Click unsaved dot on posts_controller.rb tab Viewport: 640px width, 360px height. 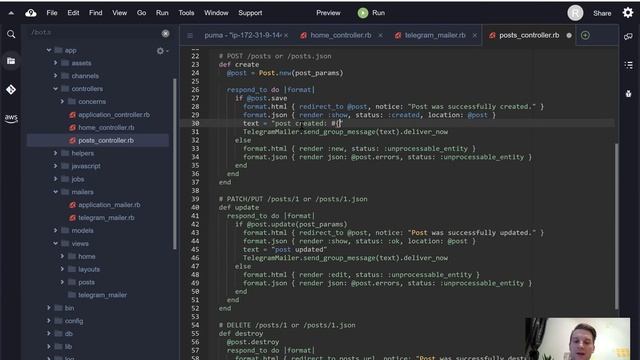pos(569,36)
